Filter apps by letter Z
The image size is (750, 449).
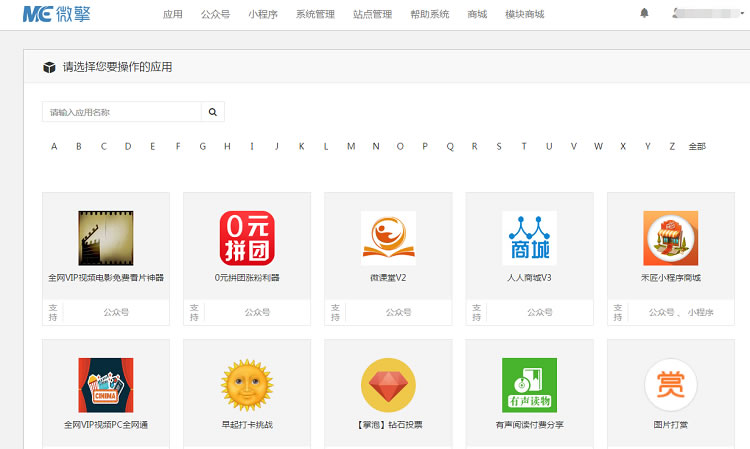tap(672, 146)
